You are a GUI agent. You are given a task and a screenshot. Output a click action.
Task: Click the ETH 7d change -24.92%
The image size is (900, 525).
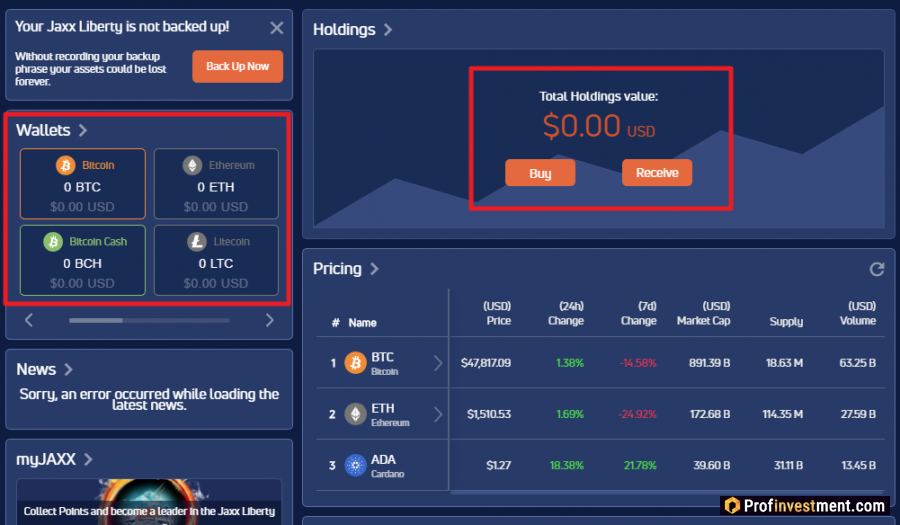click(x=638, y=414)
